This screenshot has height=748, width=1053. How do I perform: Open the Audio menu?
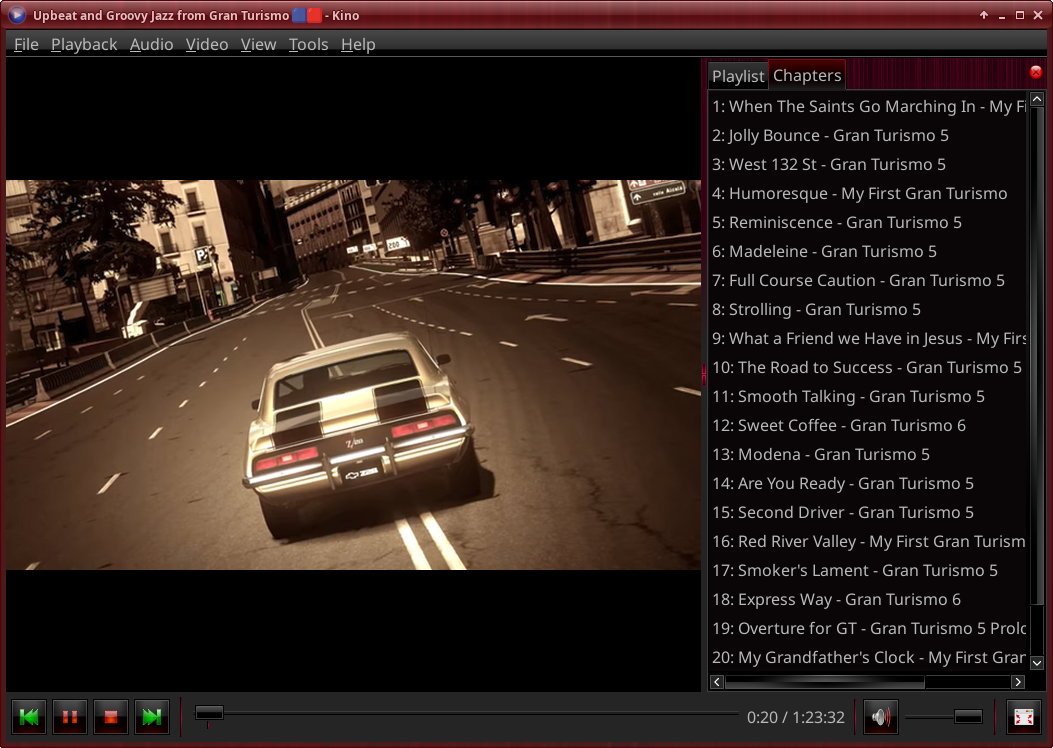tap(151, 44)
